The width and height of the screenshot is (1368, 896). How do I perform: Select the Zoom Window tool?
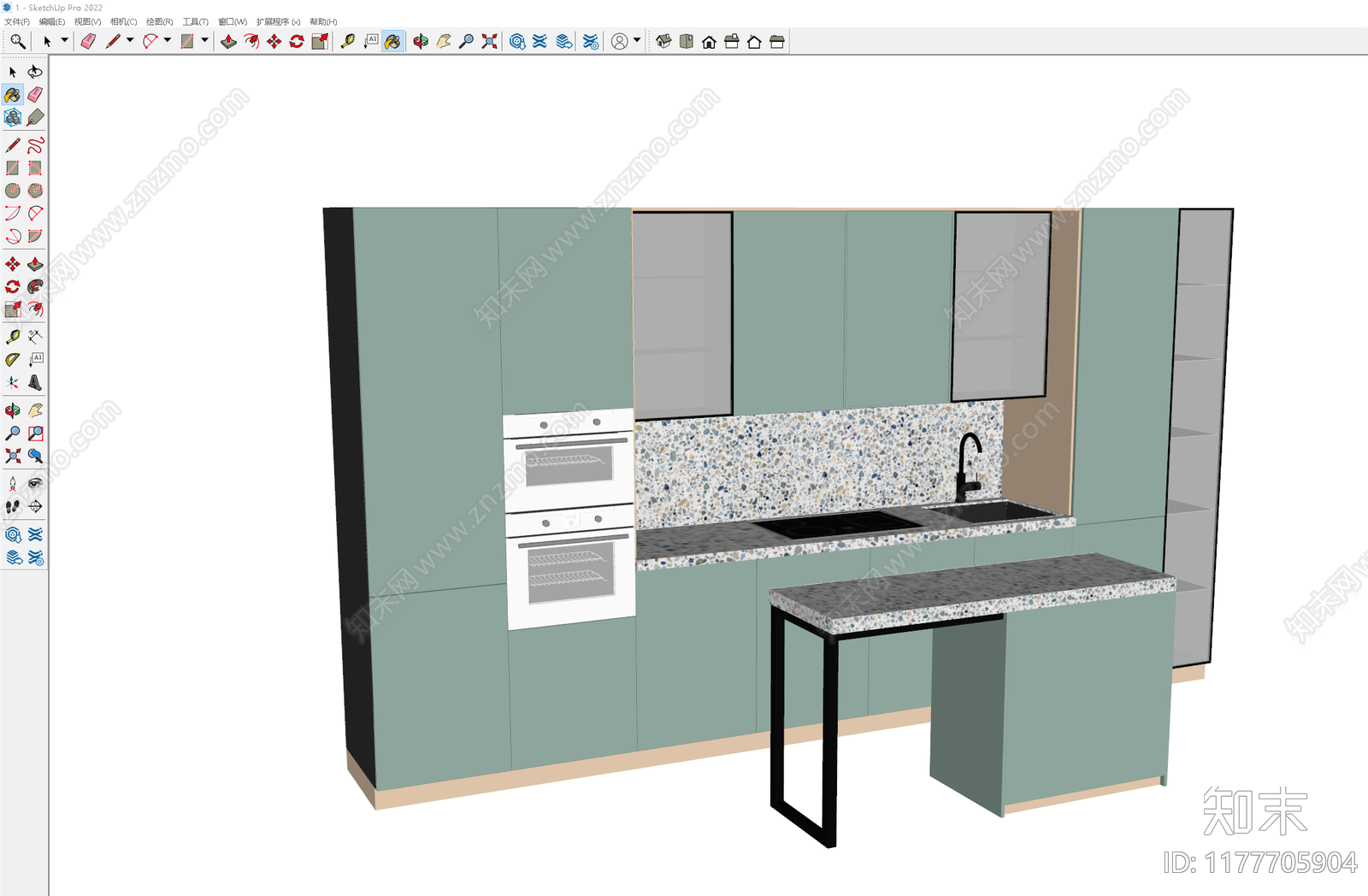click(x=35, y=433)
